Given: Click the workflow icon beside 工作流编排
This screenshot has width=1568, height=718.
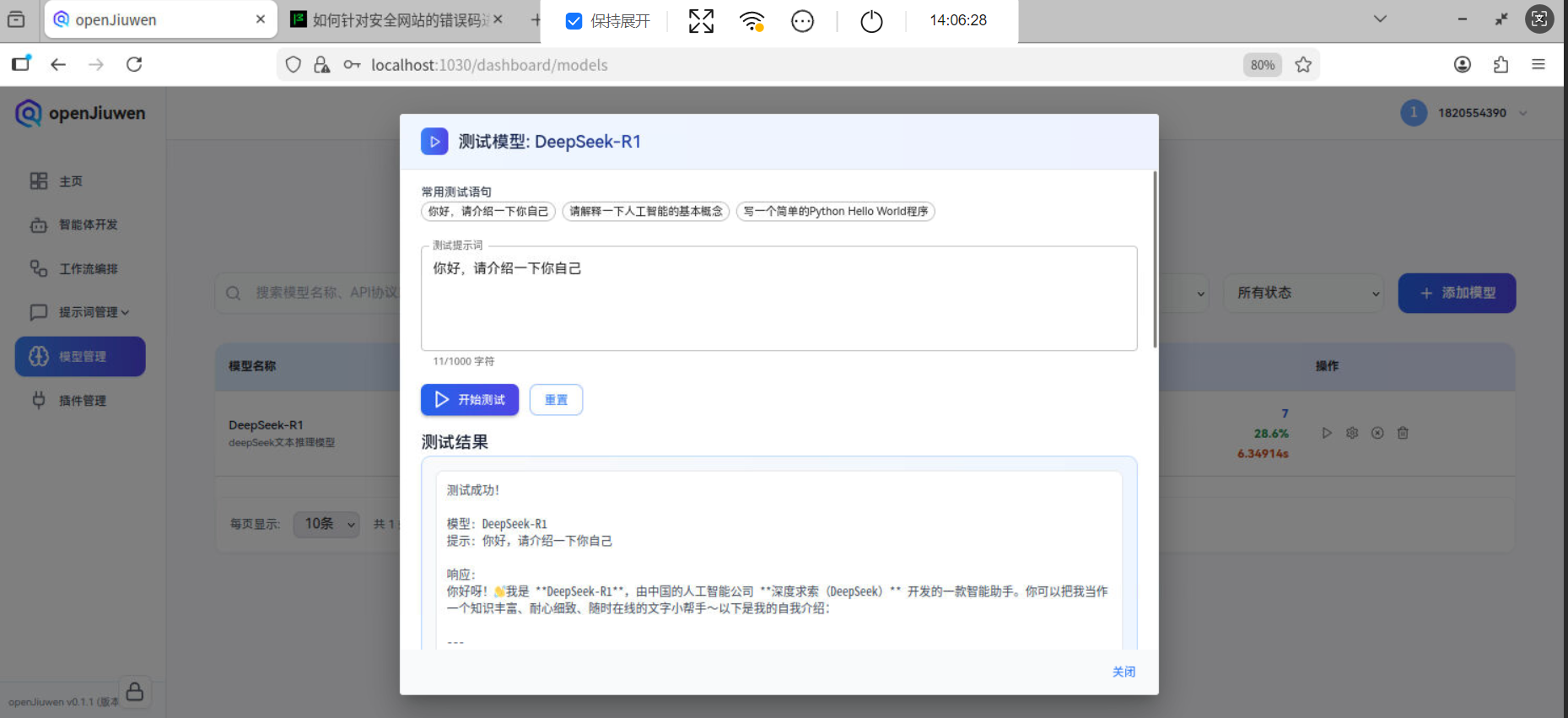Looking at the screenshot, I should (x=39, y=268).
